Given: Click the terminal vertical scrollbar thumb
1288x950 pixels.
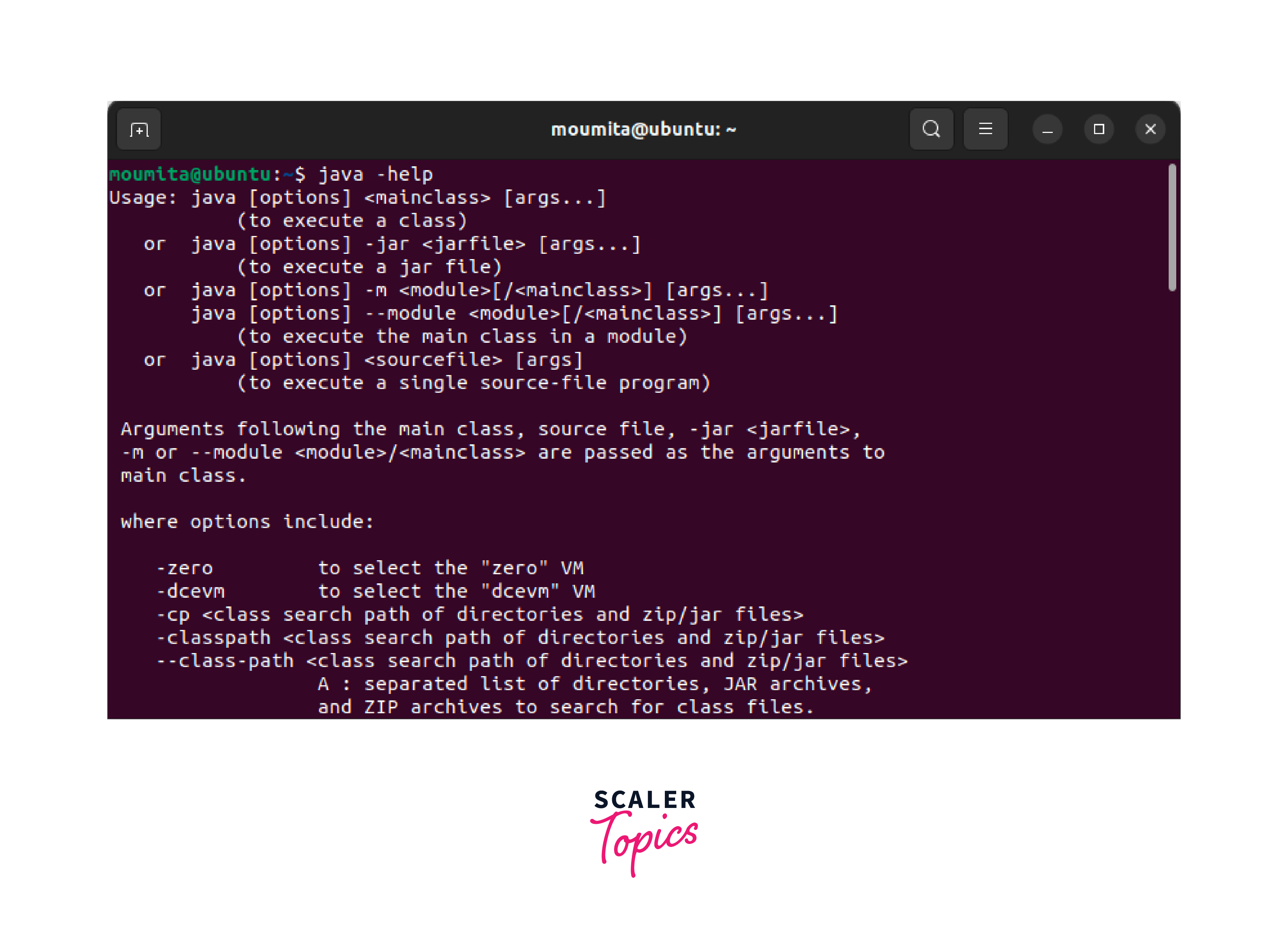Looking at the screenshot, I should point(1172,227).
